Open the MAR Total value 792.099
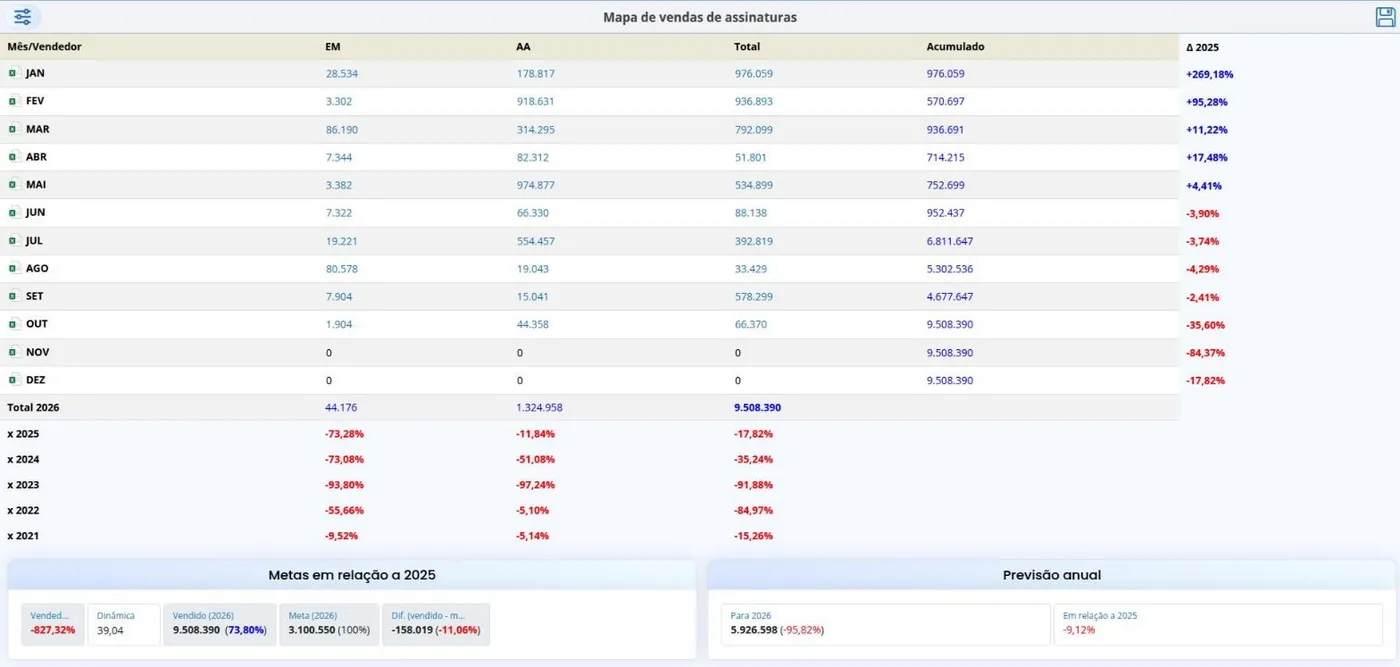 (x=753, y=130)
